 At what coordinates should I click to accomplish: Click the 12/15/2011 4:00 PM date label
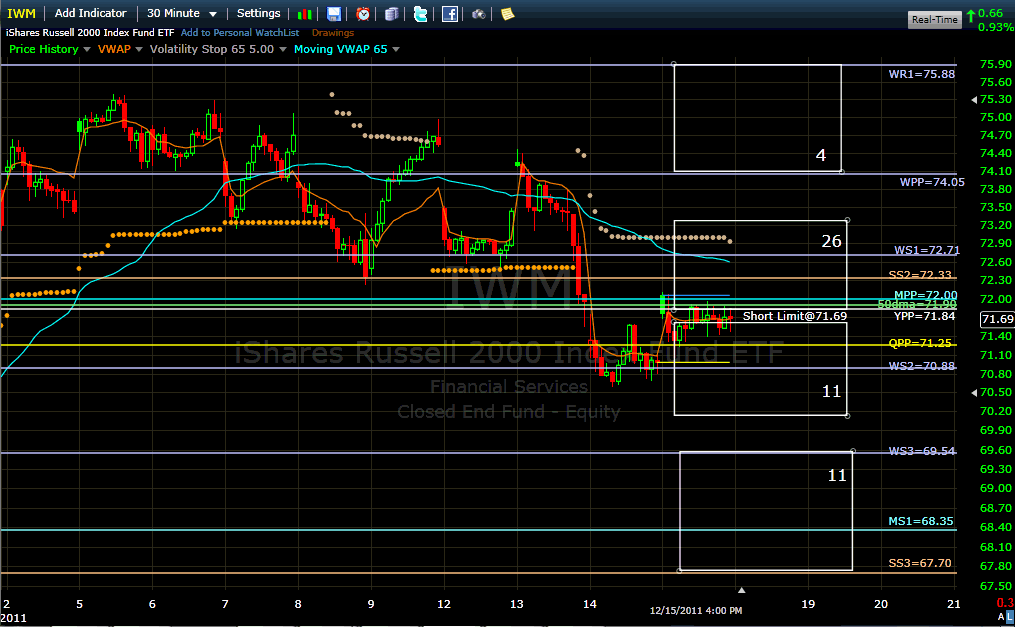[x=696, y=610]
